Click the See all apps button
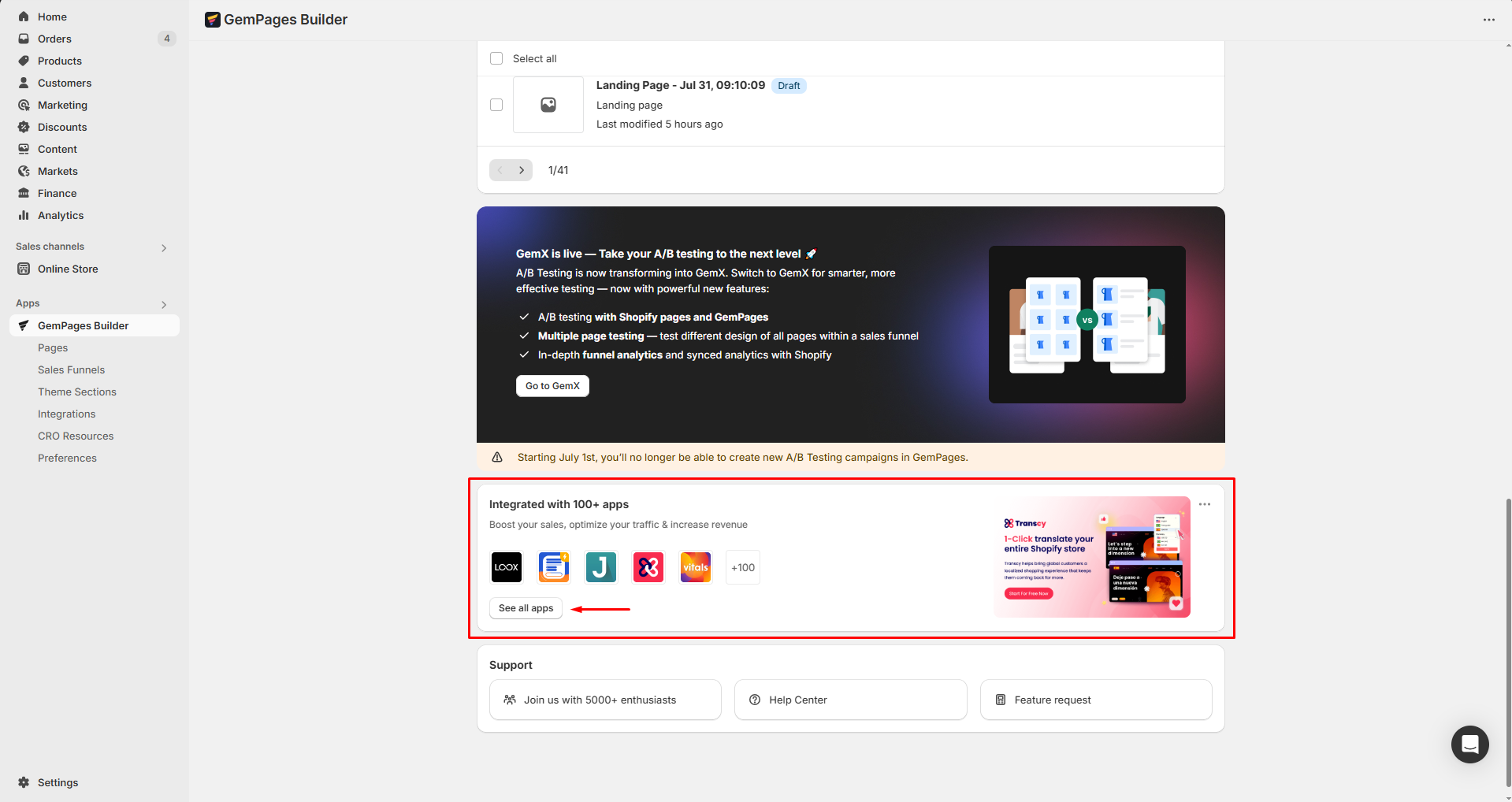Viewport: 1512px width, 802px height. (x=526, y=608)
